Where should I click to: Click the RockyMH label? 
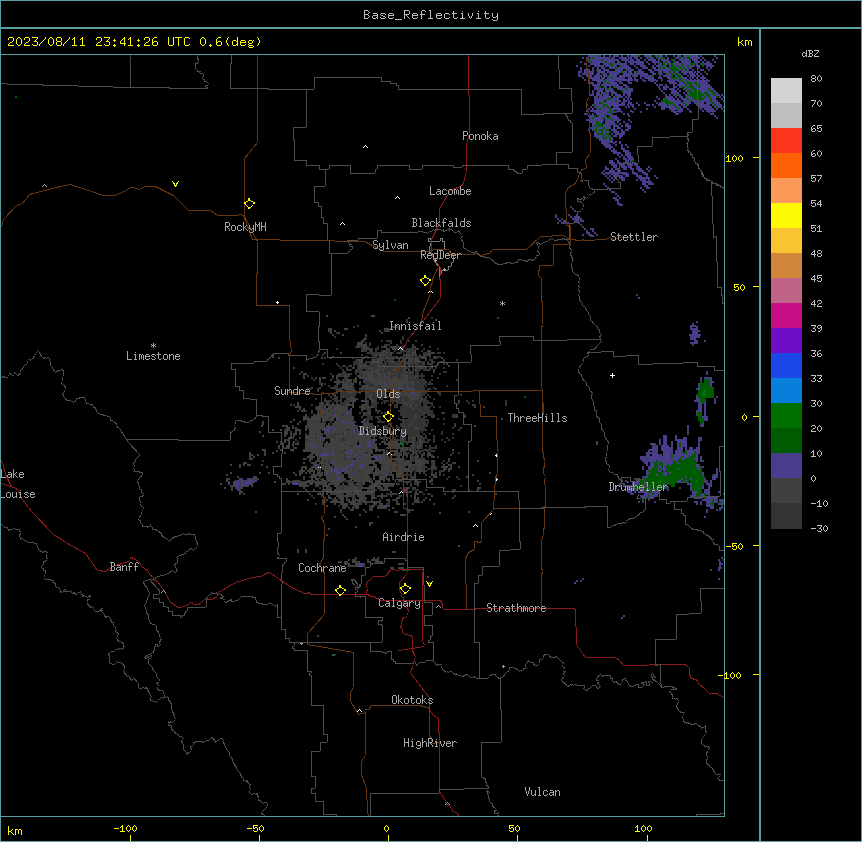[245, 227]
